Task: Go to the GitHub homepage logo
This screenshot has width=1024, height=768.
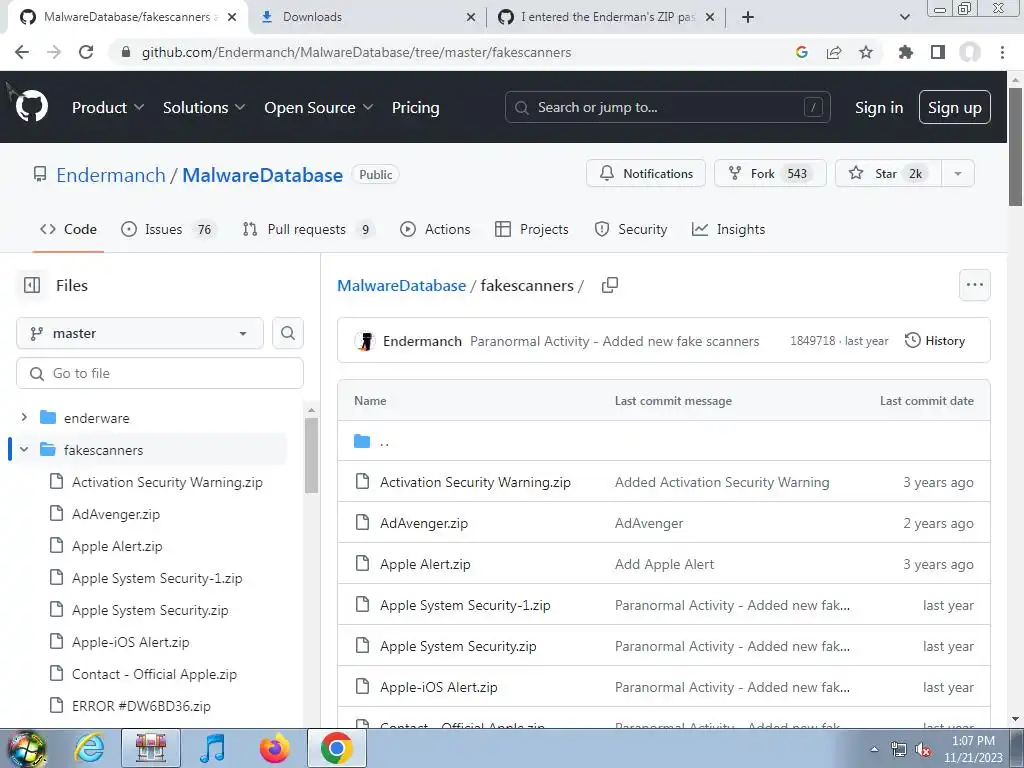Action: (31, 106)
